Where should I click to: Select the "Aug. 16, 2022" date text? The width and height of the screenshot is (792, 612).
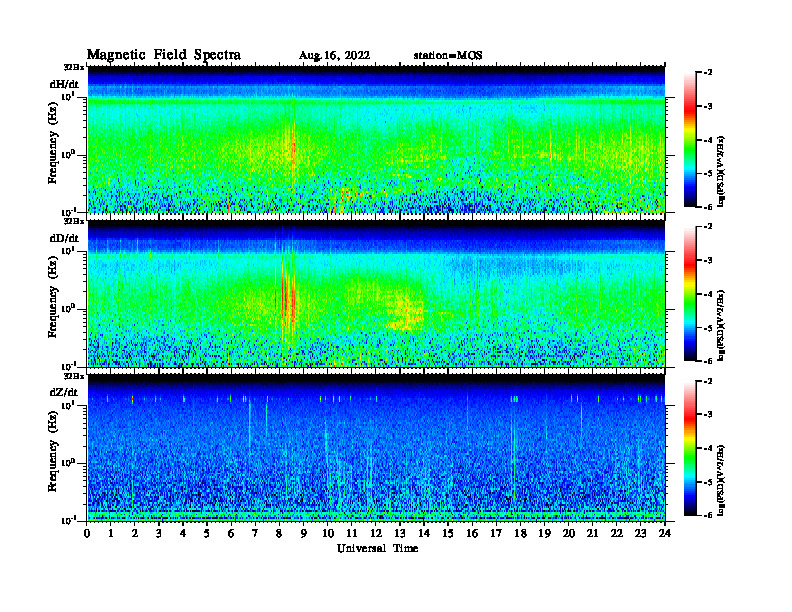[334, 56]
